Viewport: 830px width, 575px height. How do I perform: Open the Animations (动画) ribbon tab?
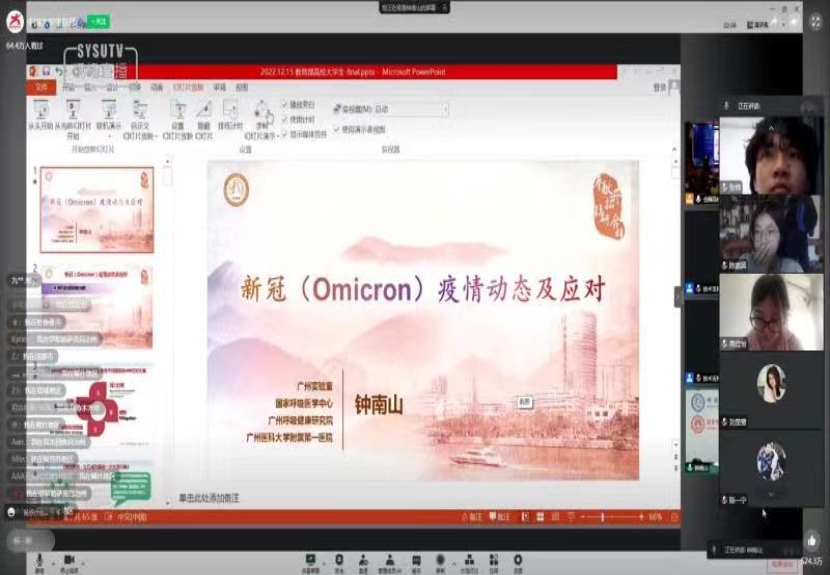[x=157, y=87]
